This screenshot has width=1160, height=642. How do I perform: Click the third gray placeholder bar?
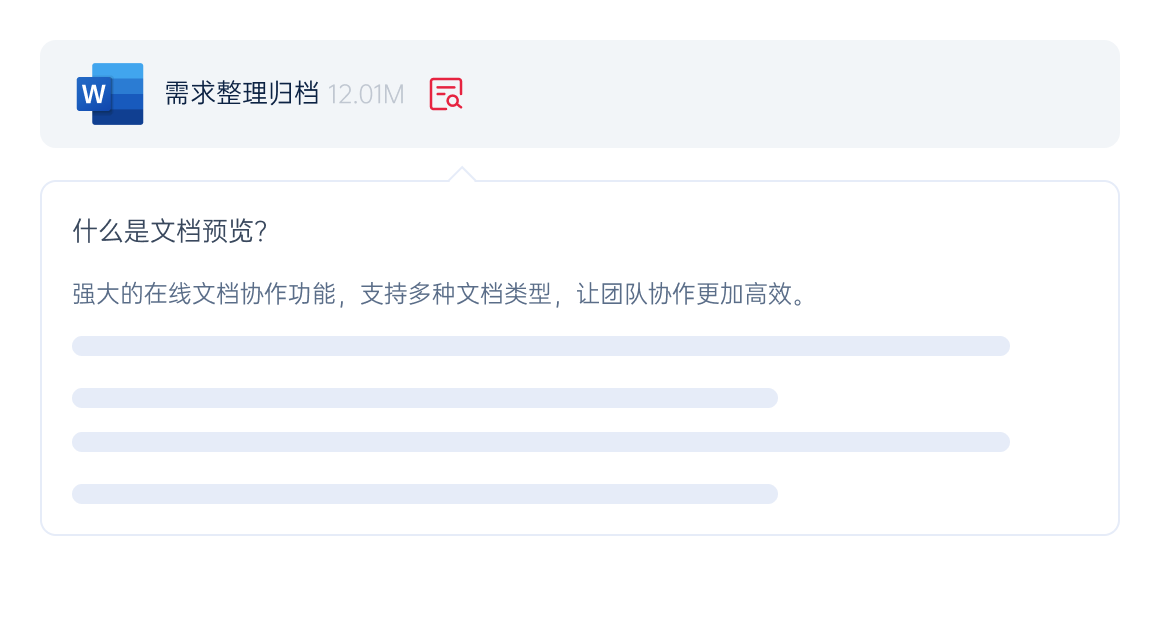tap(540, 441)
